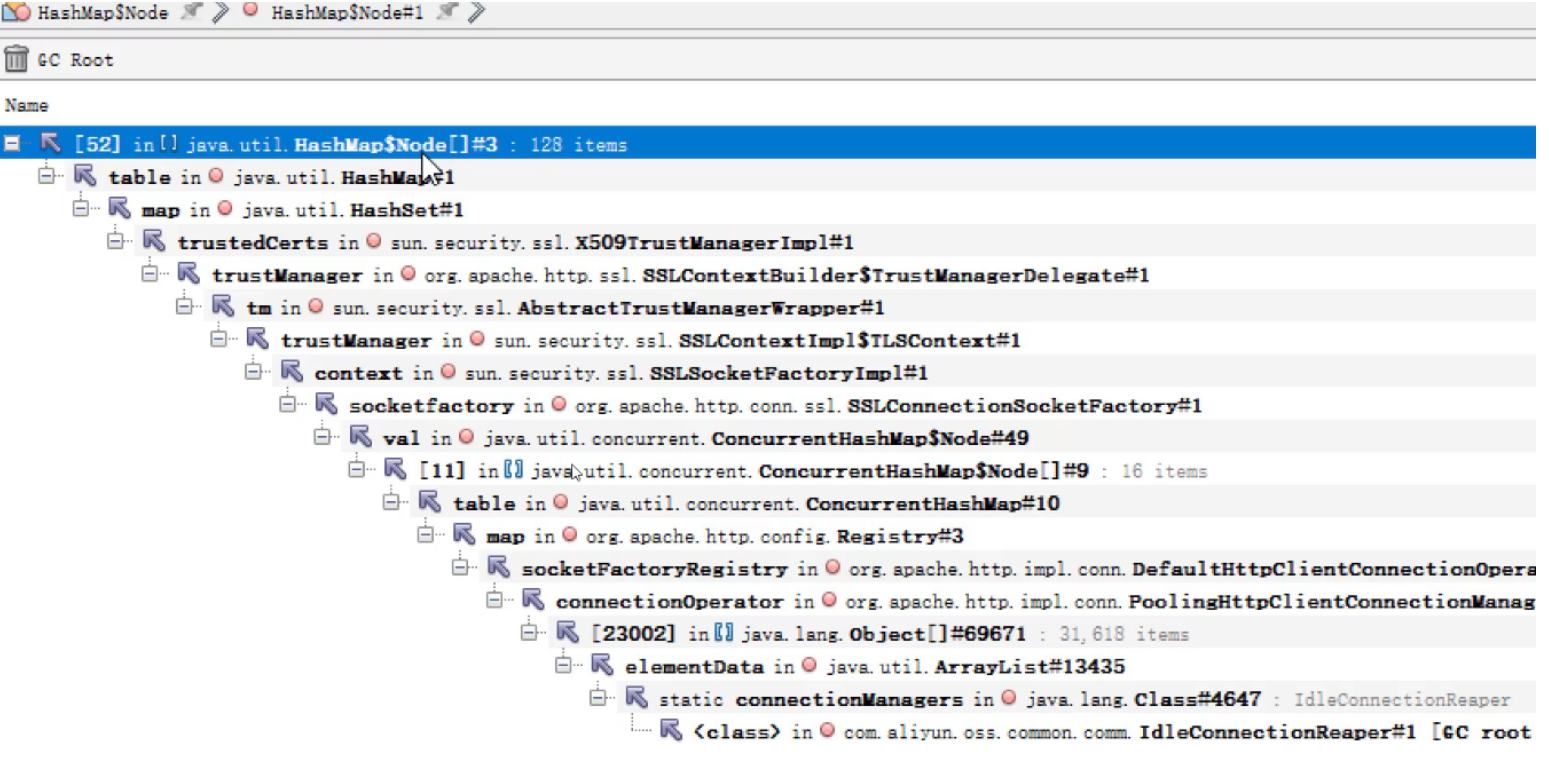Select the sun.security.ssl.X509TrustManagerImpl#1 text
This screenshot has width=1549, height=768.
point(622,243)
